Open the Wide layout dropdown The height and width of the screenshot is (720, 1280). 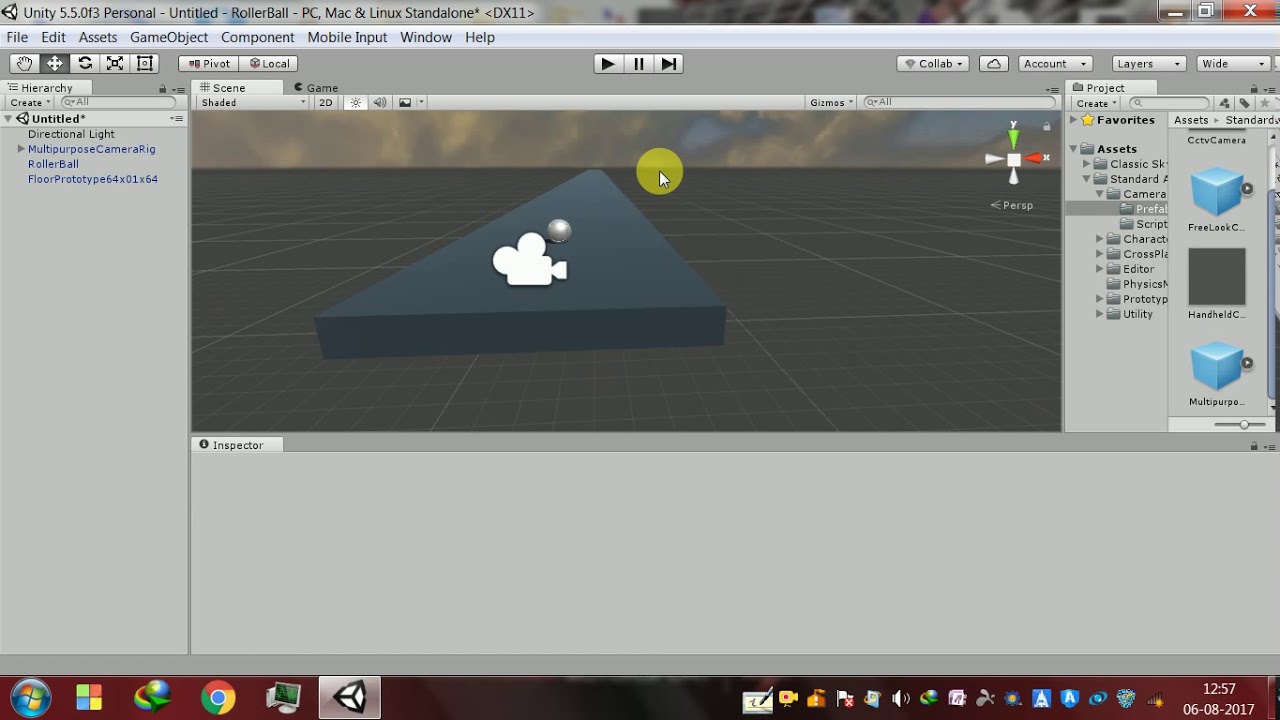(x=1233, y=63)
